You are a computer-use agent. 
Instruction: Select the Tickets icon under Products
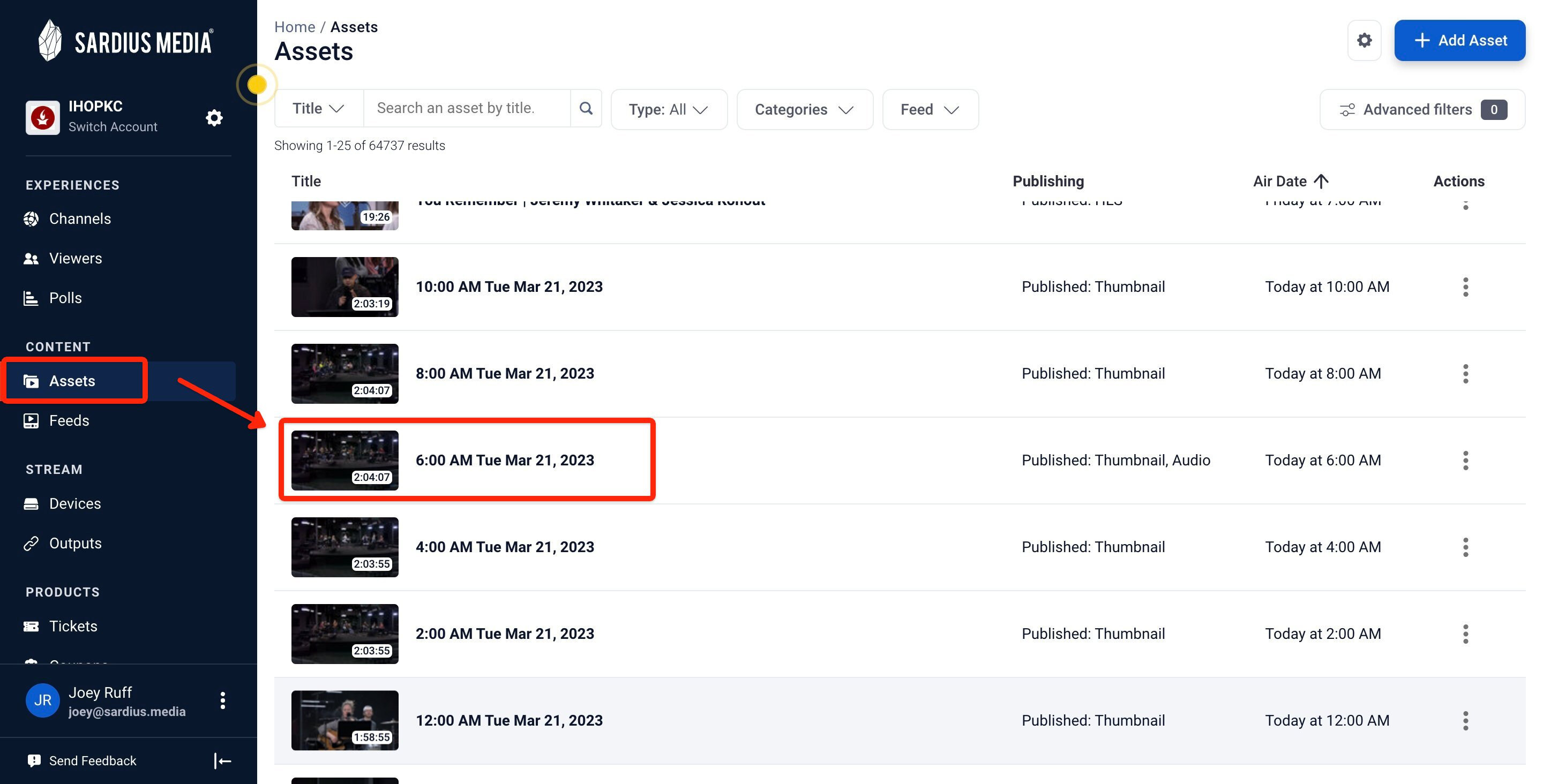click(x=32, y=626)
